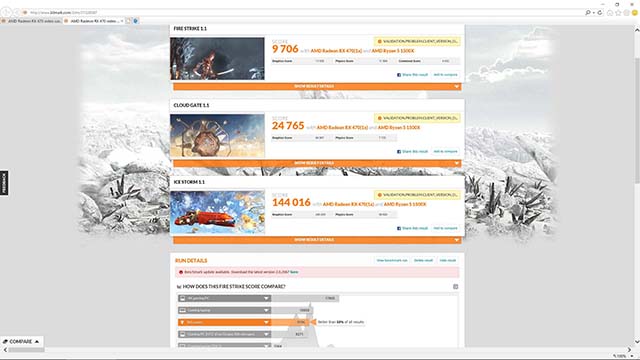
Task: Expand Cloud Gate show result details bar
Action: pos(317,163)
